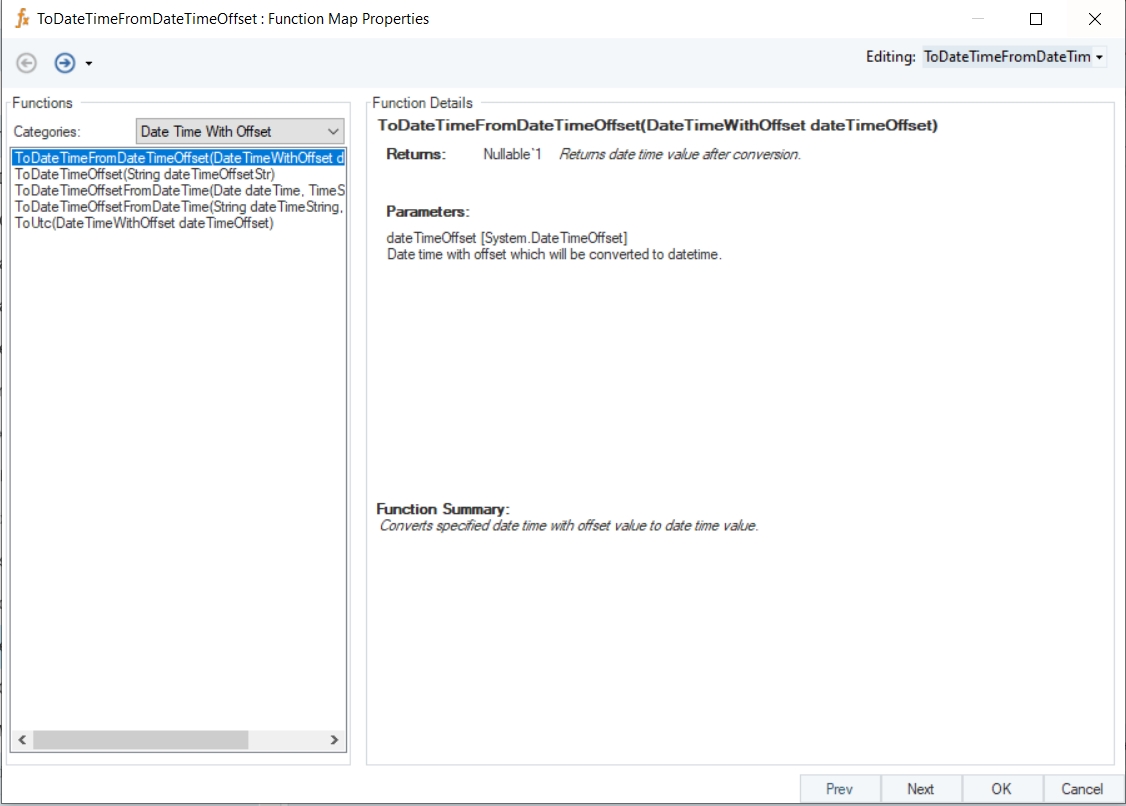Click the back navigation arrow icon
1126x806 pixels.
27,63
